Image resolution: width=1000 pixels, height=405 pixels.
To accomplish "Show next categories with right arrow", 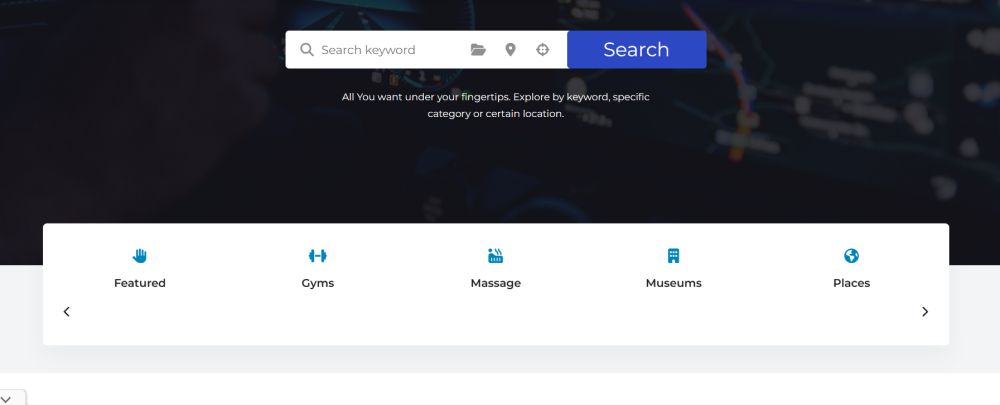I will (925, 312).
